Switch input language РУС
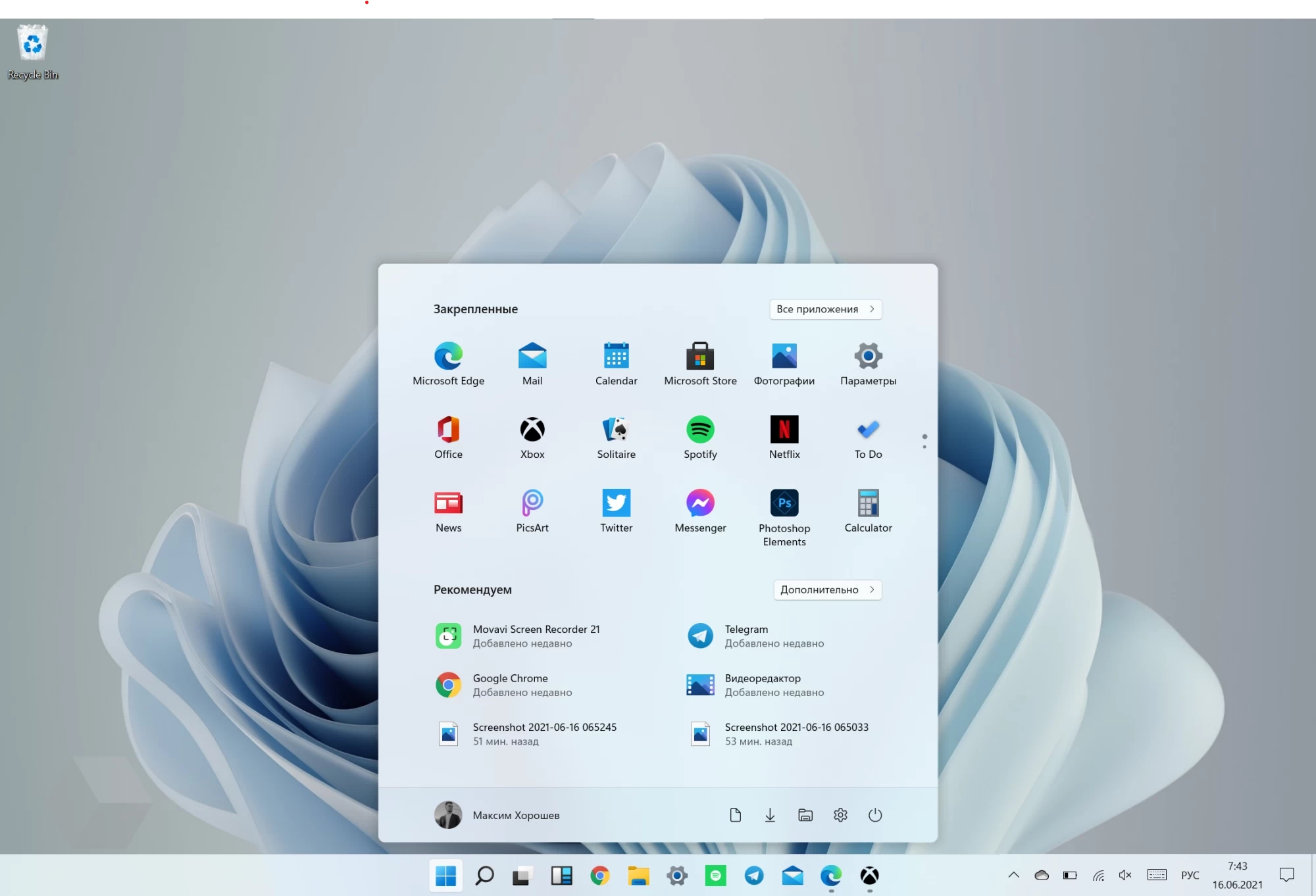This screenshot has width=1316, height=896. [x=1190, y=875]
